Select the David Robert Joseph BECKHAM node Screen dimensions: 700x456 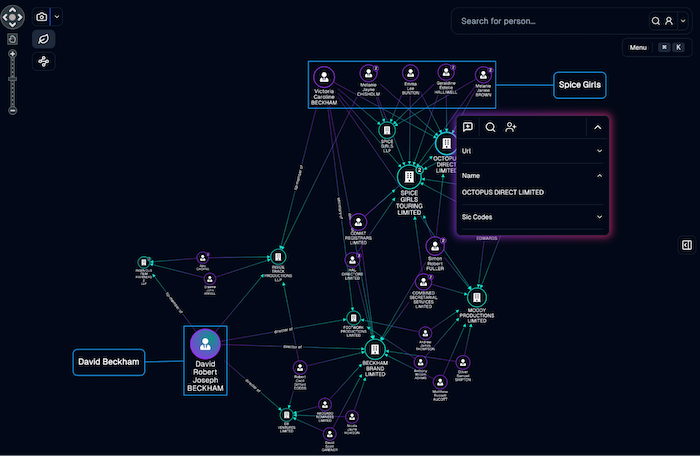click(205, 344)
